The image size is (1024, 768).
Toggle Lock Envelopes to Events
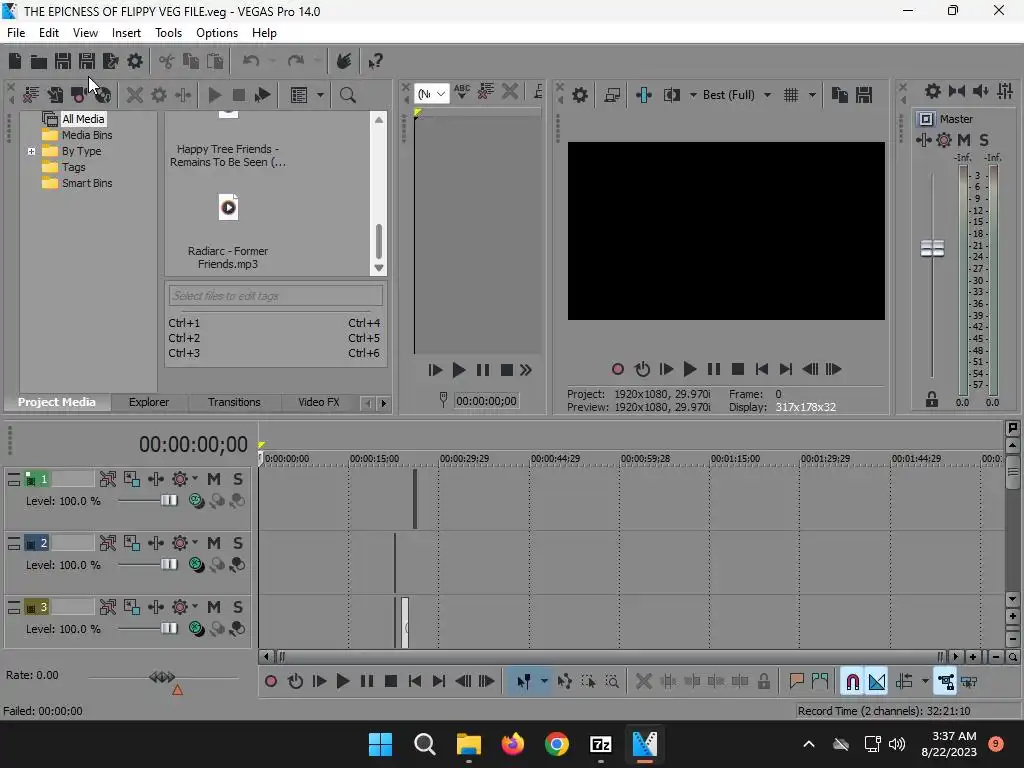click(945, 682)
